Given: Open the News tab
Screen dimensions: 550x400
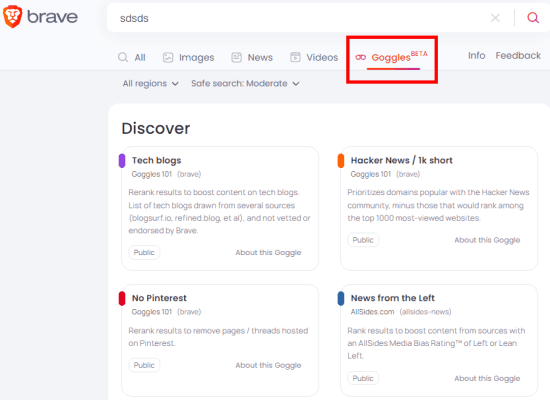Looking at the screenshot, I should 252,57.
